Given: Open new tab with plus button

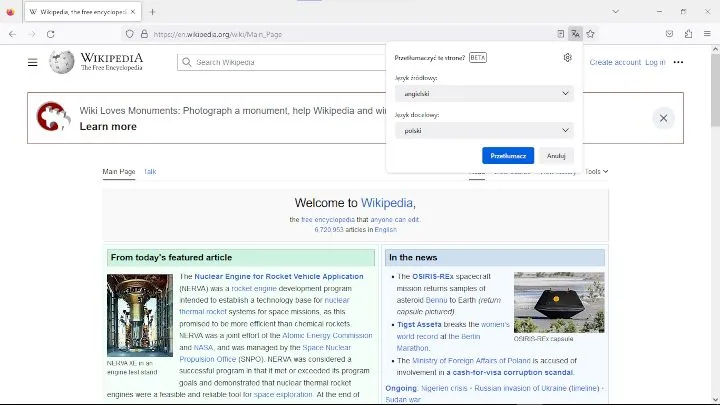Looking at the screenshot, I should click(x=153, y=12).
